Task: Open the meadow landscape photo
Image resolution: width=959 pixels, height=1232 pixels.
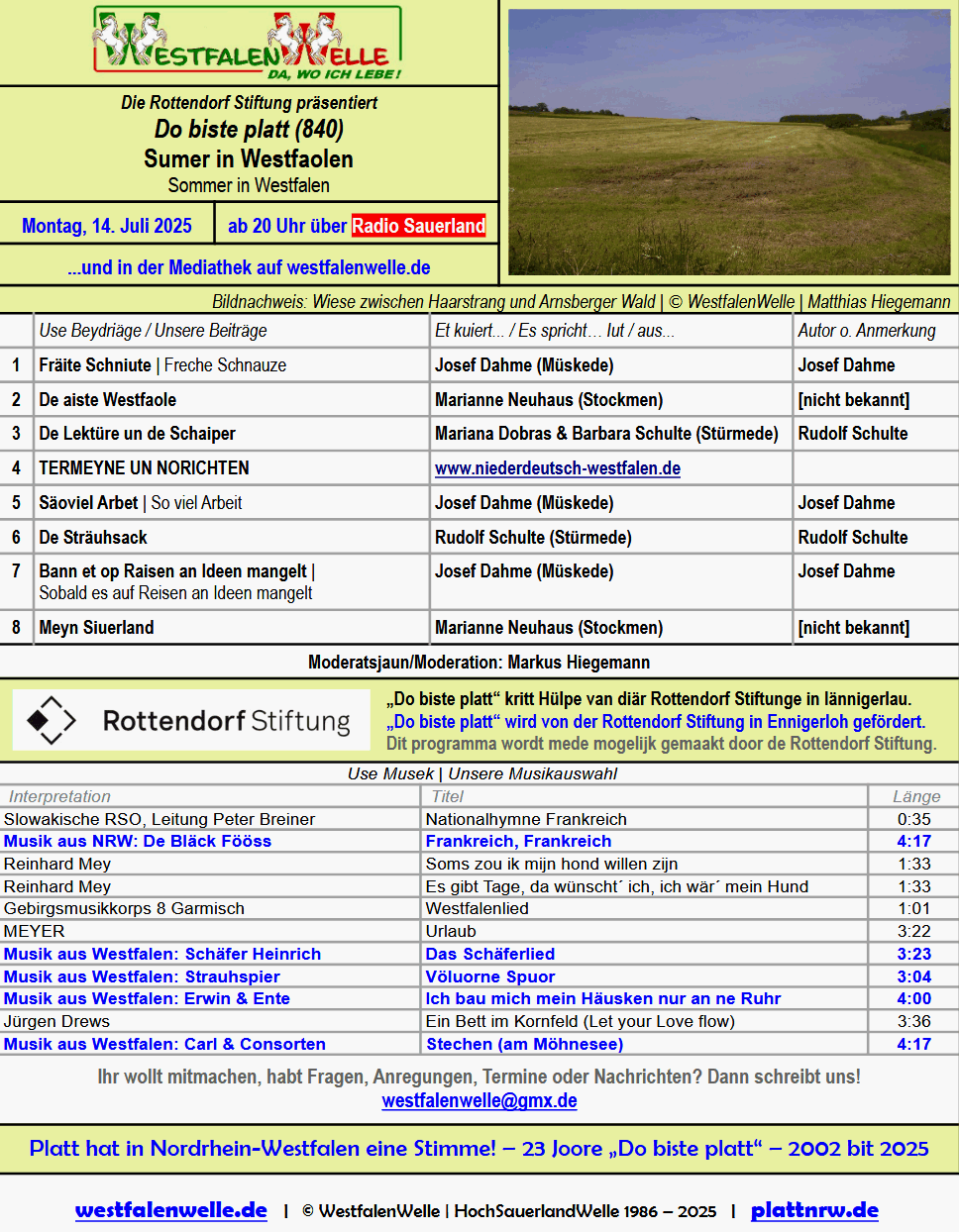Action: (729, 143)
